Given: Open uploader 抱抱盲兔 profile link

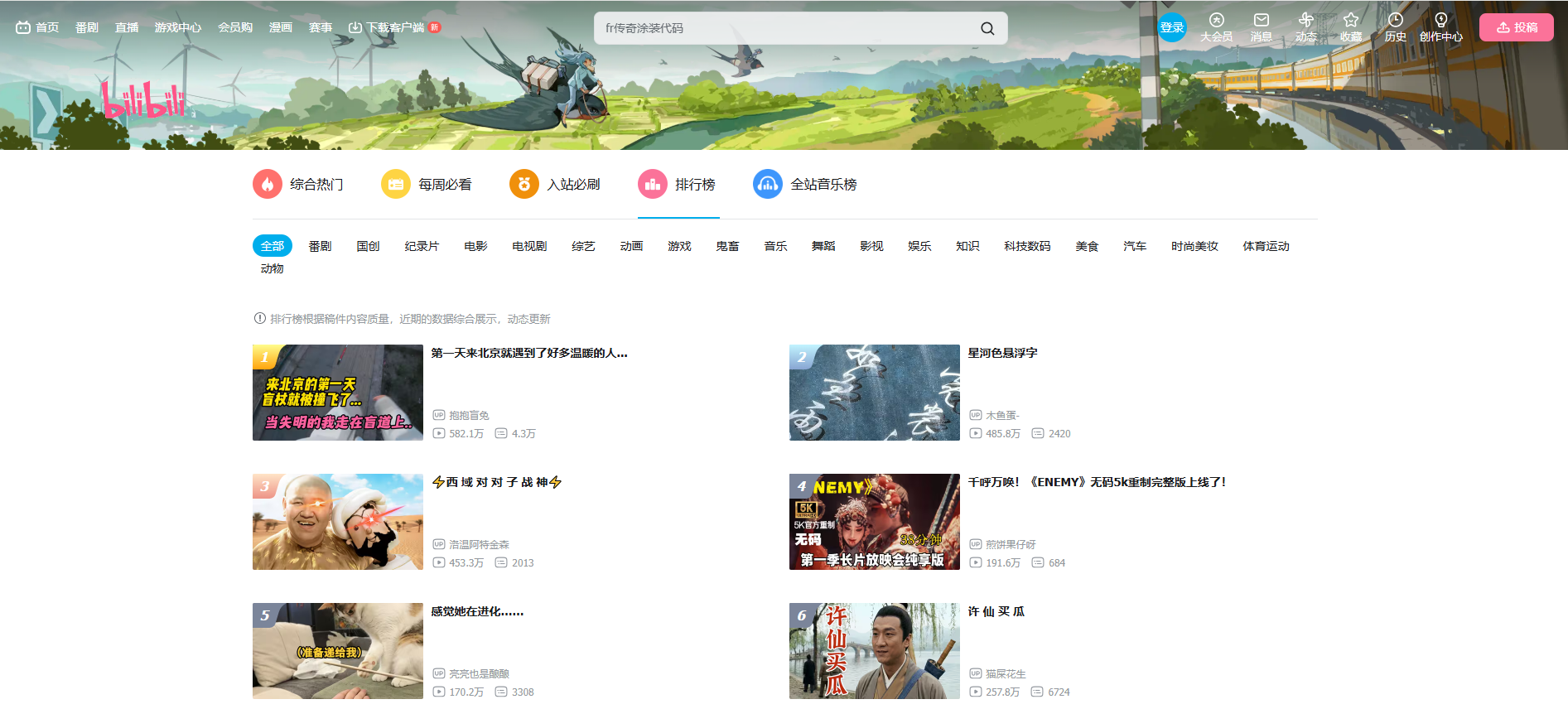Looking at the screenshot, I should [469, 415].
